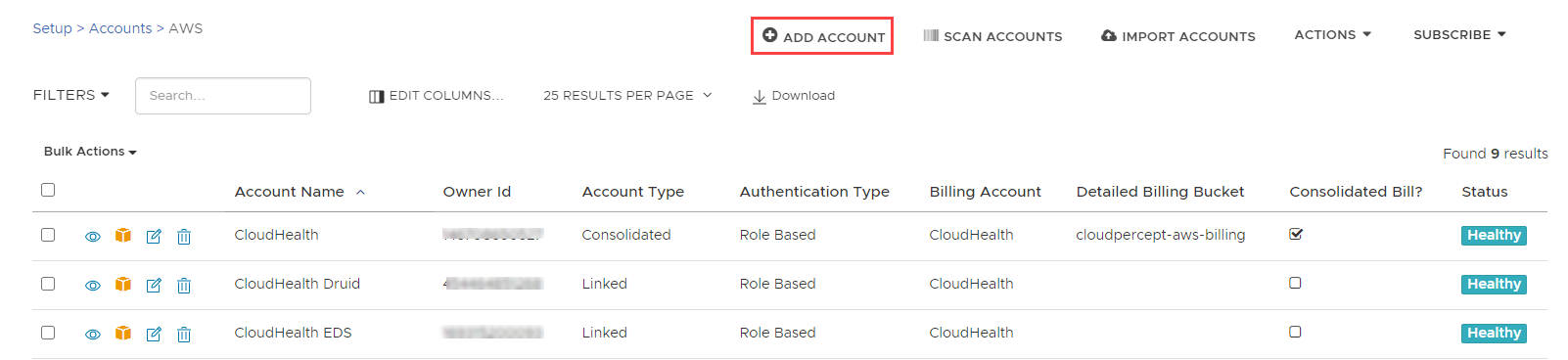The image size is (1568, 360).
Task: Click the Consolidated account type cell
Action: pos(625,235)
